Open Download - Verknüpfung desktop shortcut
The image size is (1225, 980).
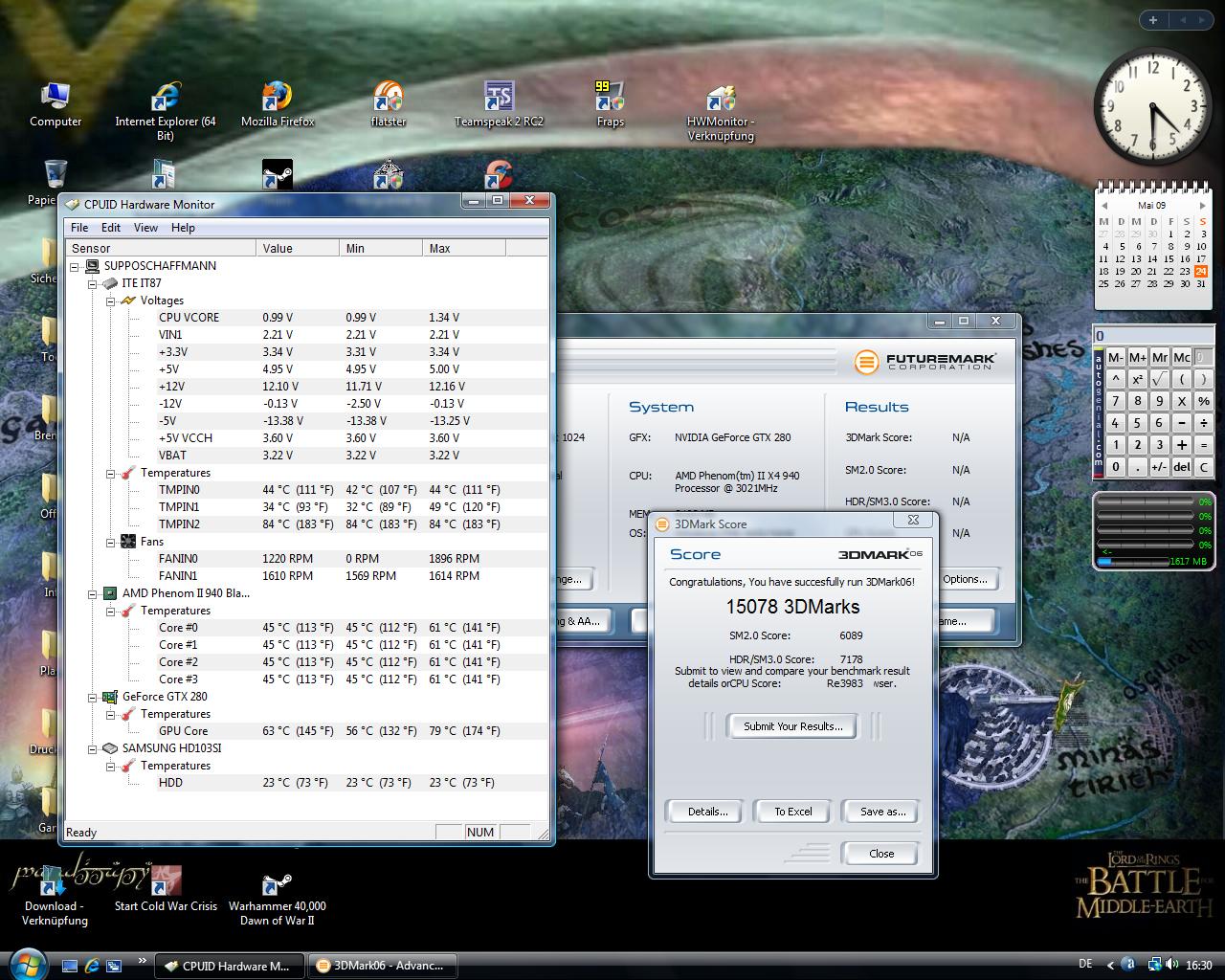coord(55,895)
